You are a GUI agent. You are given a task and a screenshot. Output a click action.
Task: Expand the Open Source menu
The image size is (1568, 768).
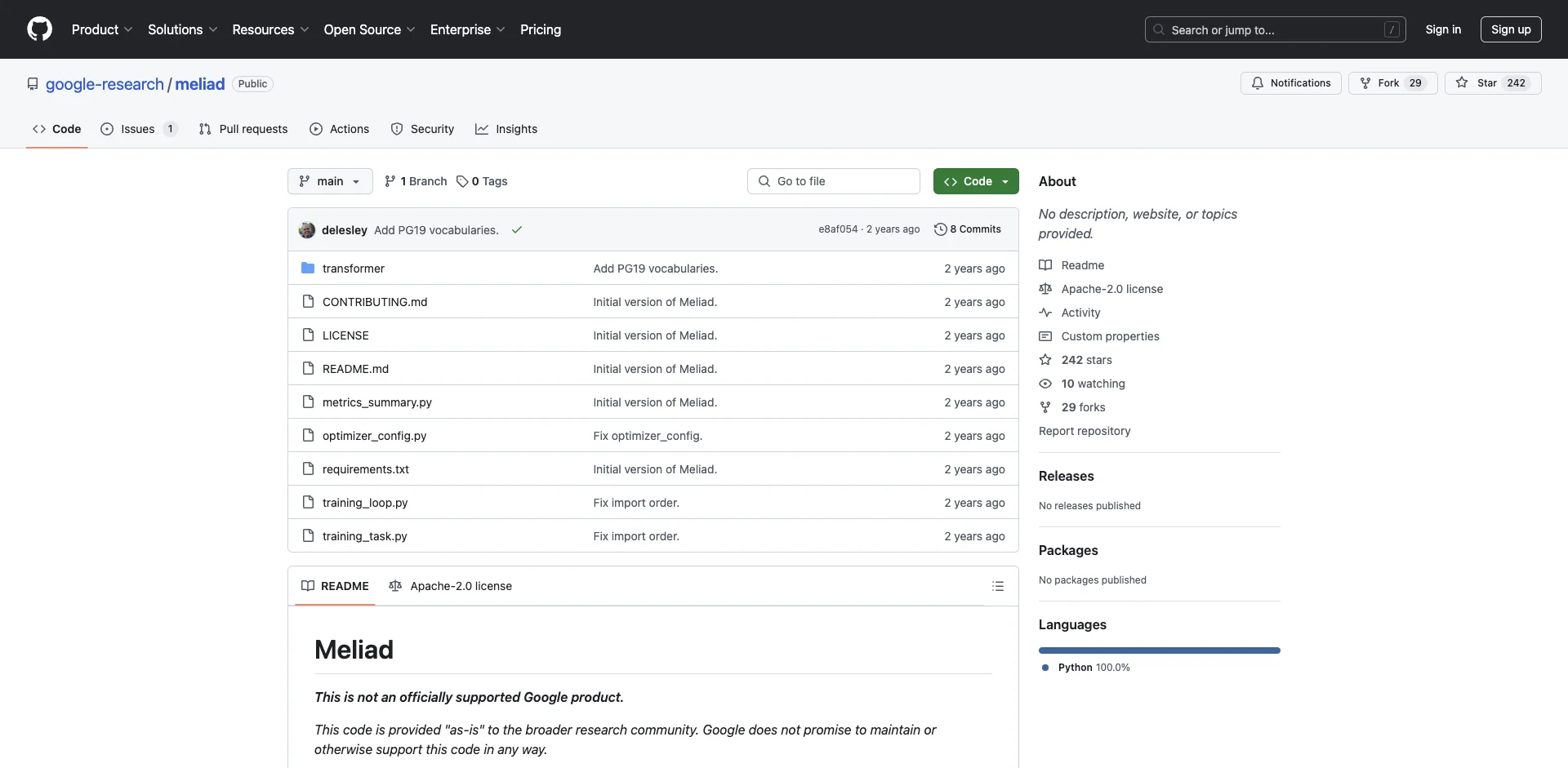pyautogui.click(x=369, y=29)
